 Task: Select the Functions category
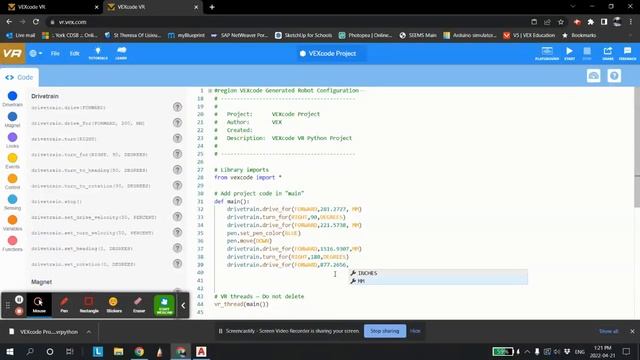[12, 244]
